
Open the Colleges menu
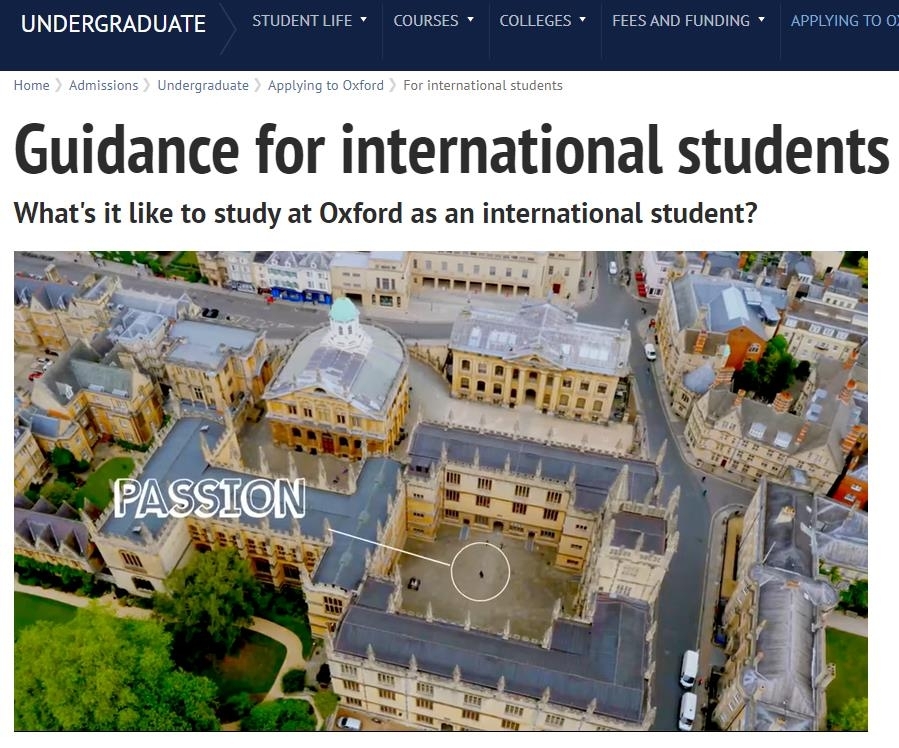tap(535, 20)
